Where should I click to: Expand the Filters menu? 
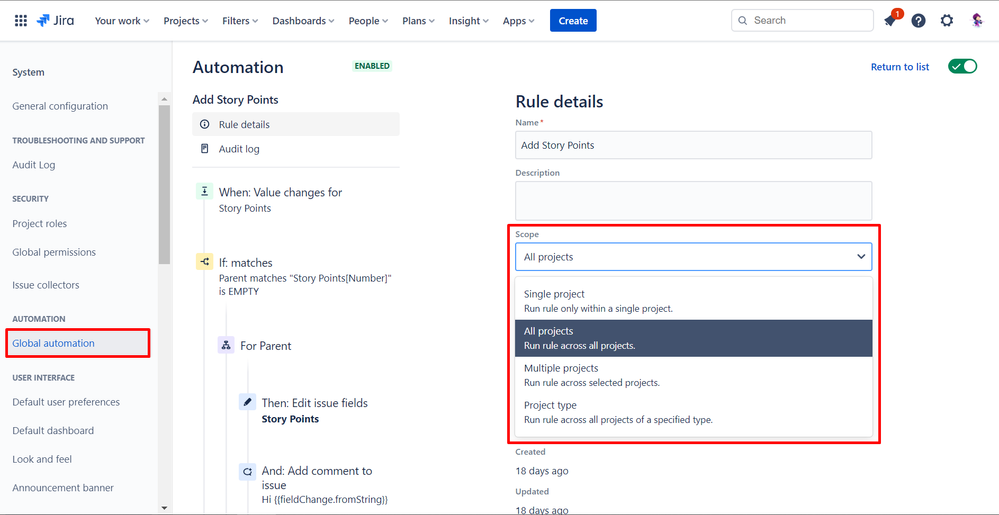coord(240,20)
